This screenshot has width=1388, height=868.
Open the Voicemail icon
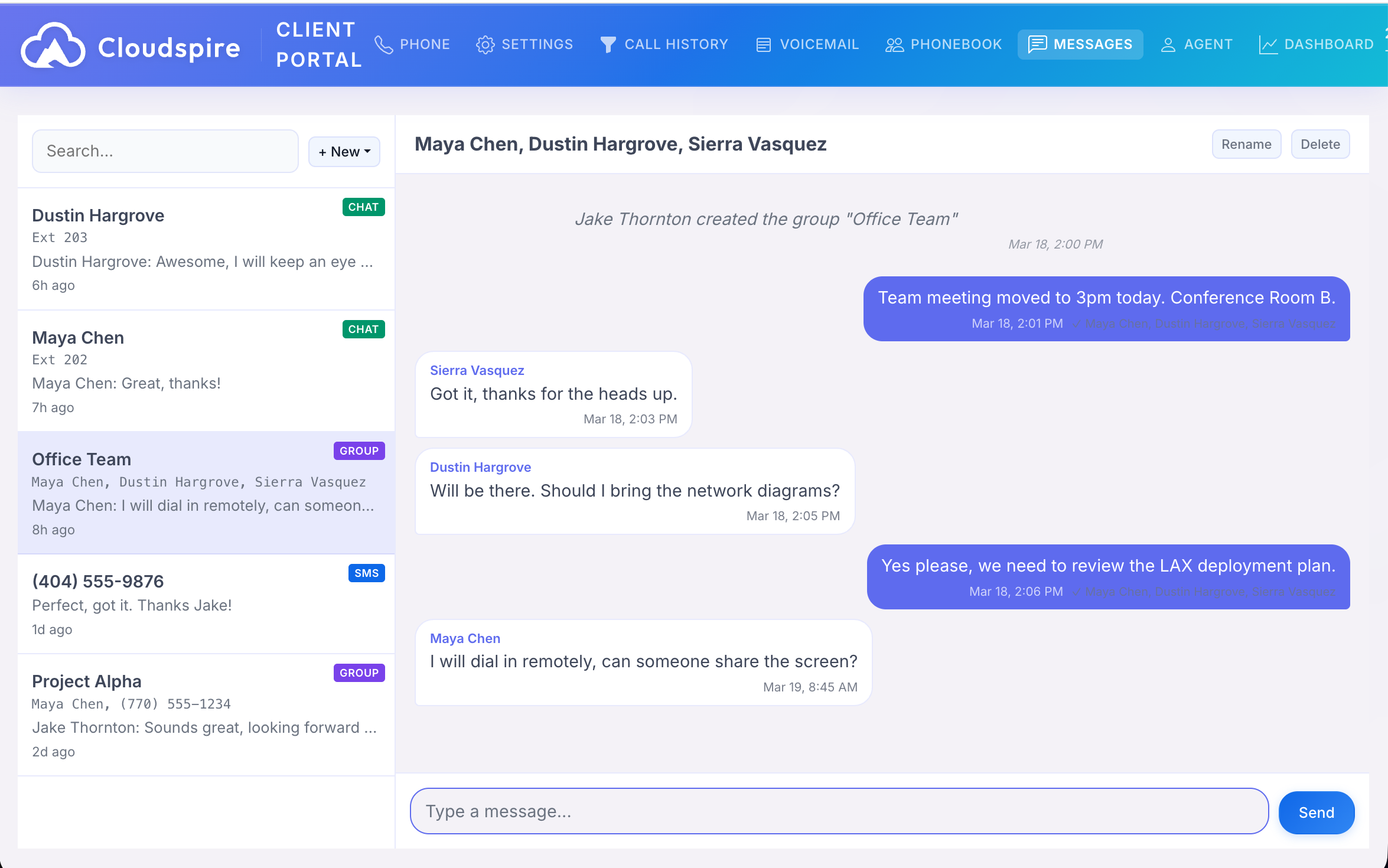click(x=763, y=44)
